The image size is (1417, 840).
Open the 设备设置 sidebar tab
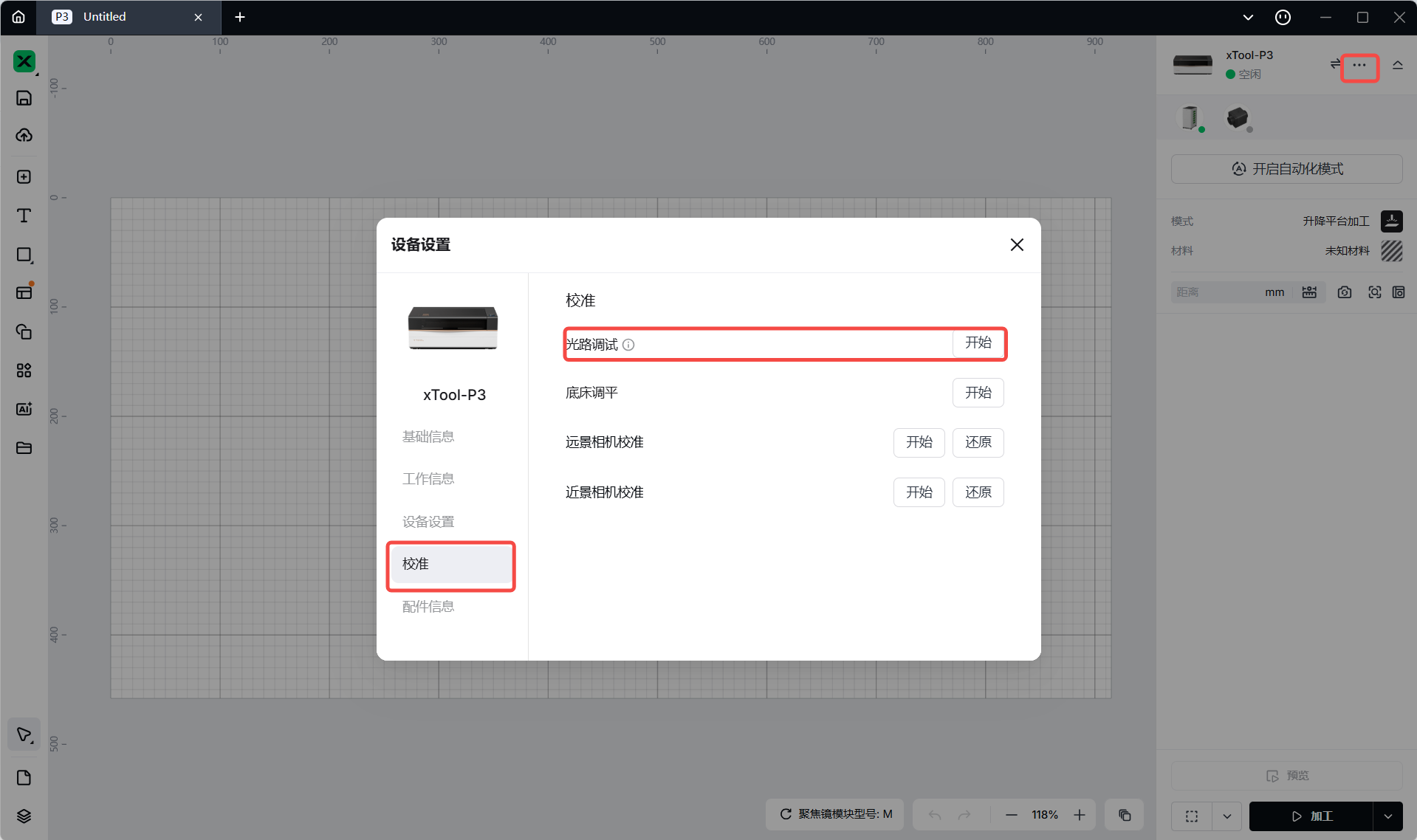click(428, 521)
